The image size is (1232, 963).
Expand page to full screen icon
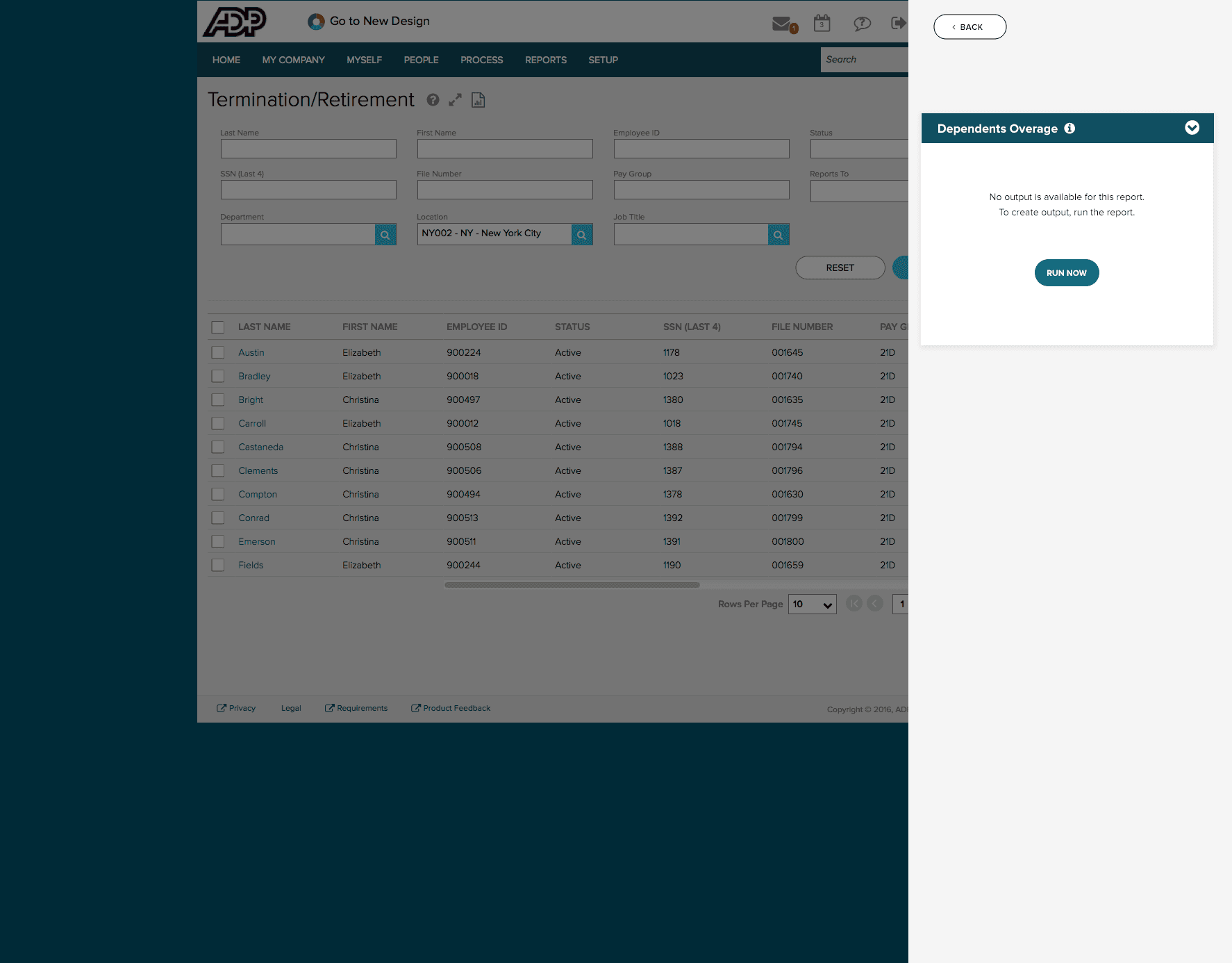pos(455,100)
